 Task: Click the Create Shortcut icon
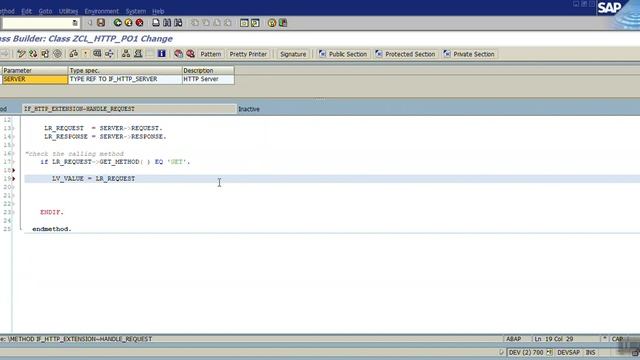tap(255, 23)
